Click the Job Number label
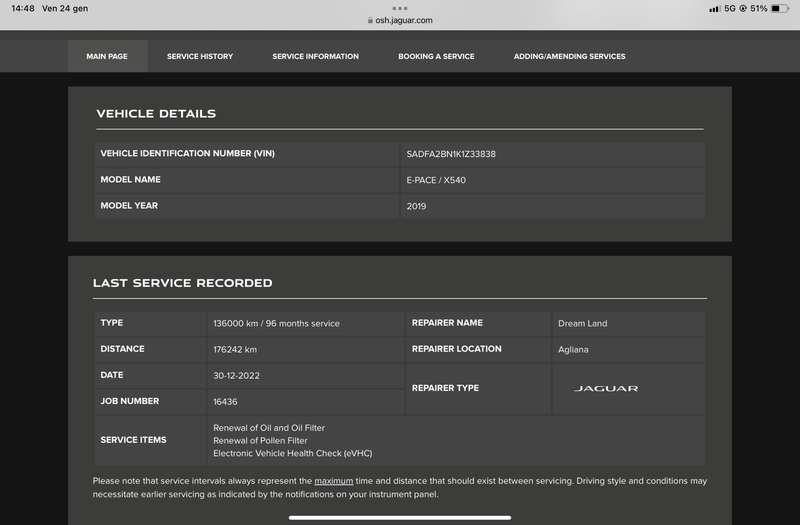This screenshot has width=800, height=525. click(x=130, y=401)
